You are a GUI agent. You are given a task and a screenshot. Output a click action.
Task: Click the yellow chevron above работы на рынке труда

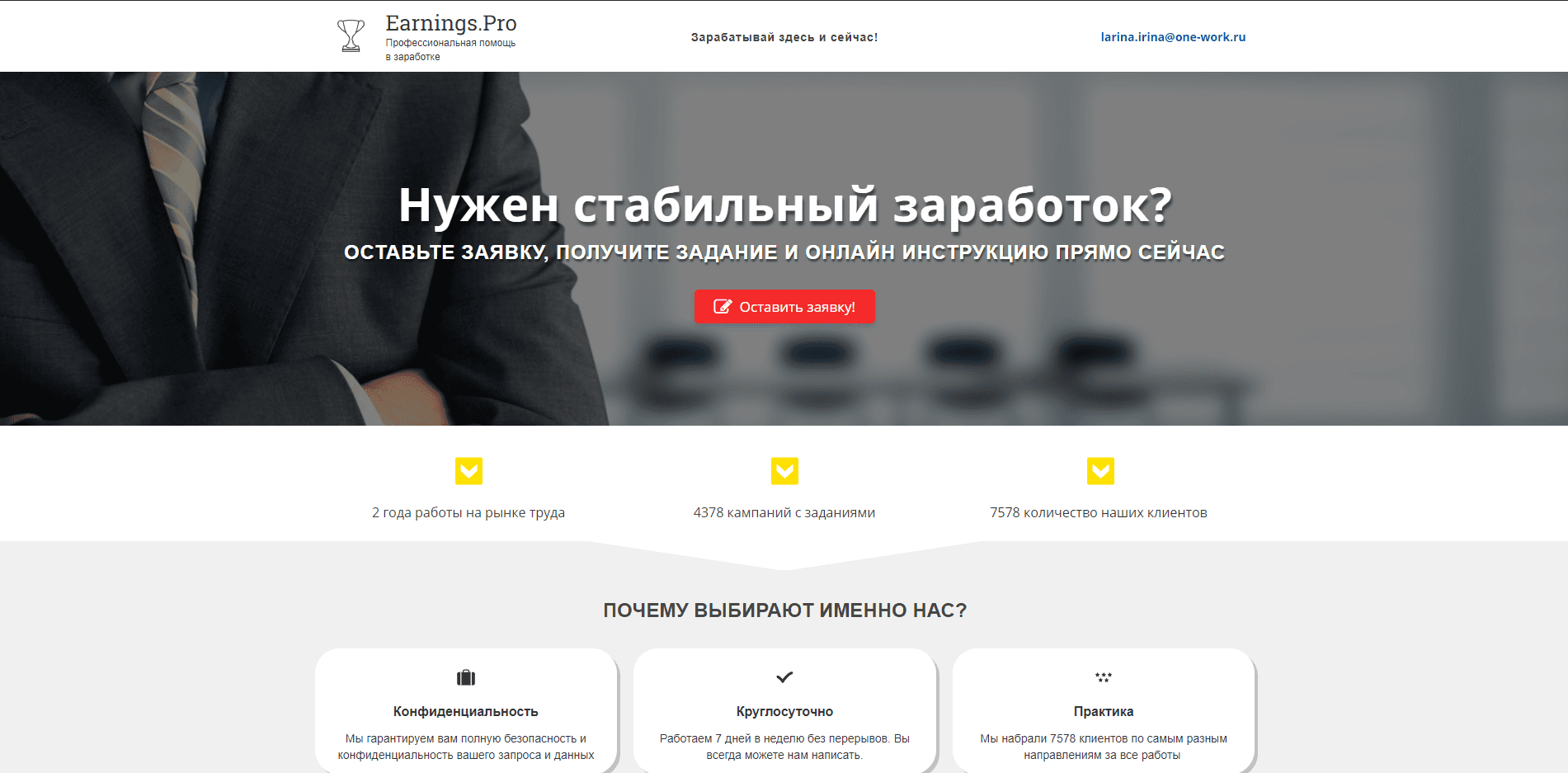tap(468, 471)
